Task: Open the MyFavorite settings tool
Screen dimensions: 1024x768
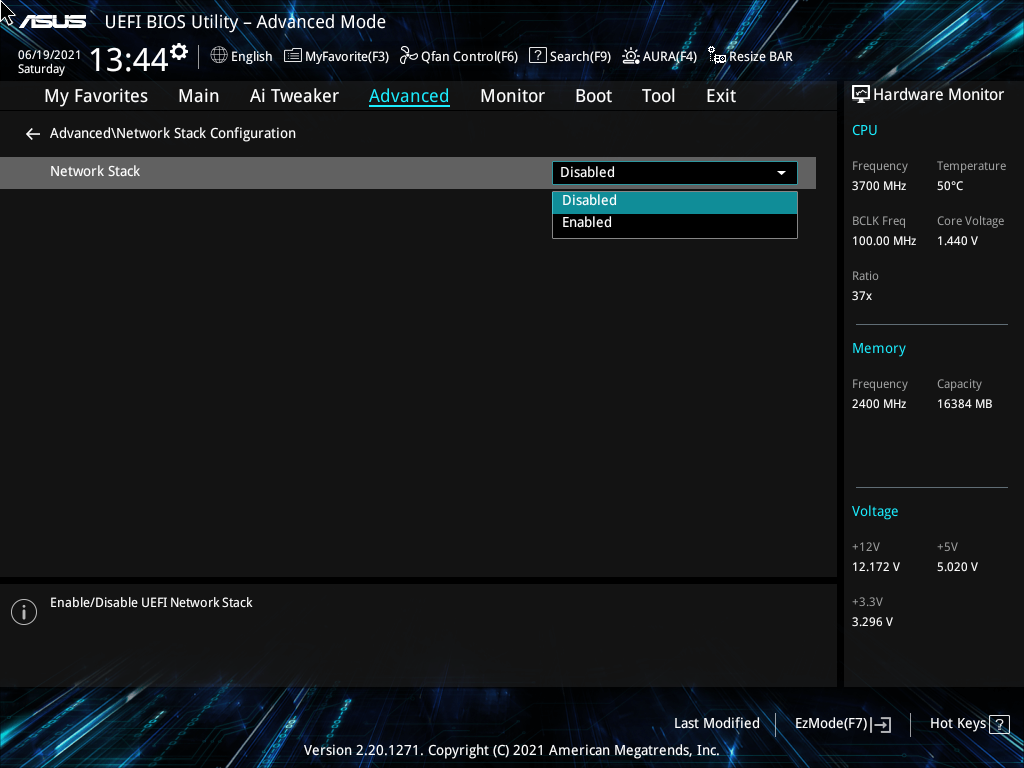Action: coord(336,56)
